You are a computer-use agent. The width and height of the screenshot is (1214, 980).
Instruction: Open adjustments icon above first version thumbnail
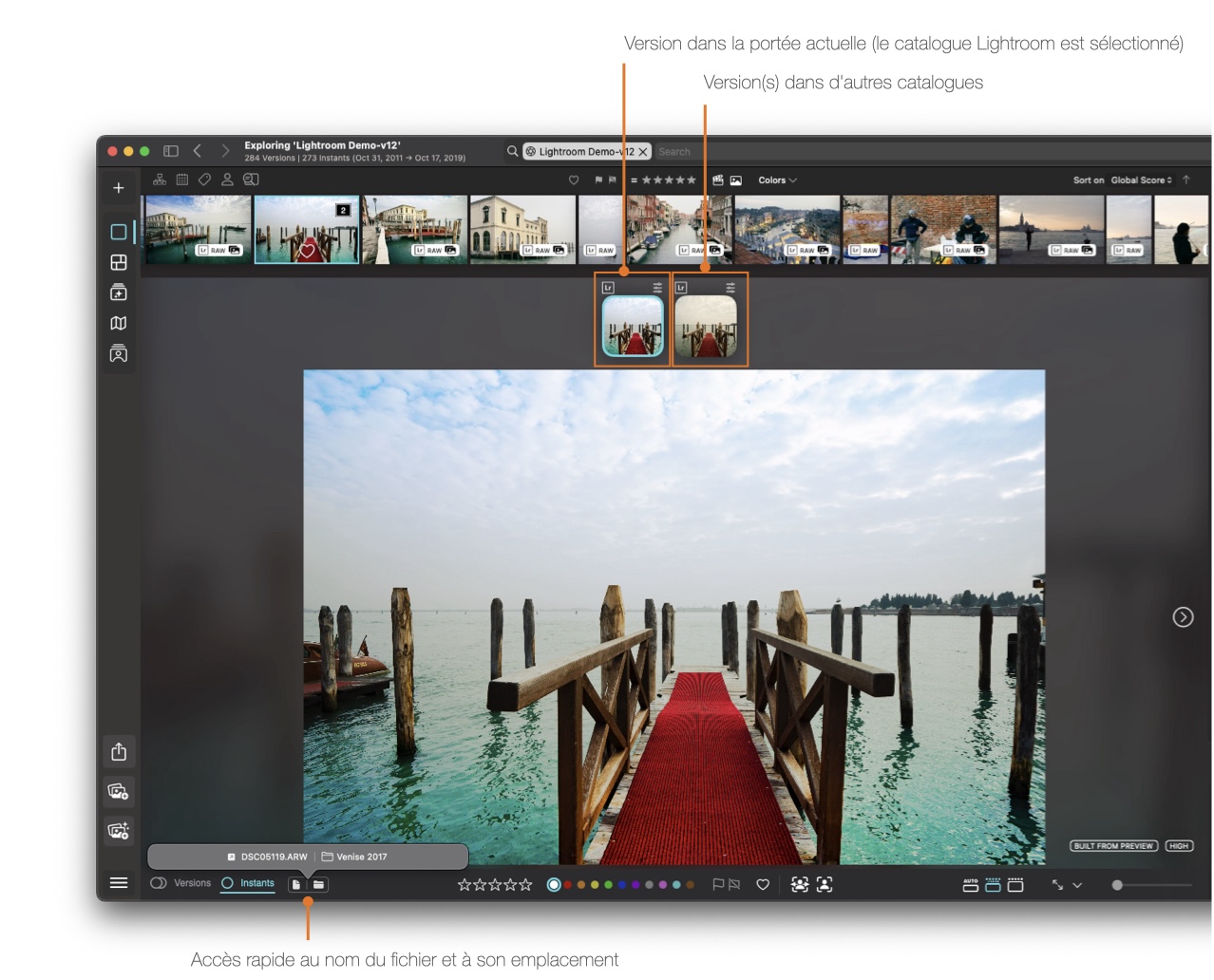tap(657, 287)
